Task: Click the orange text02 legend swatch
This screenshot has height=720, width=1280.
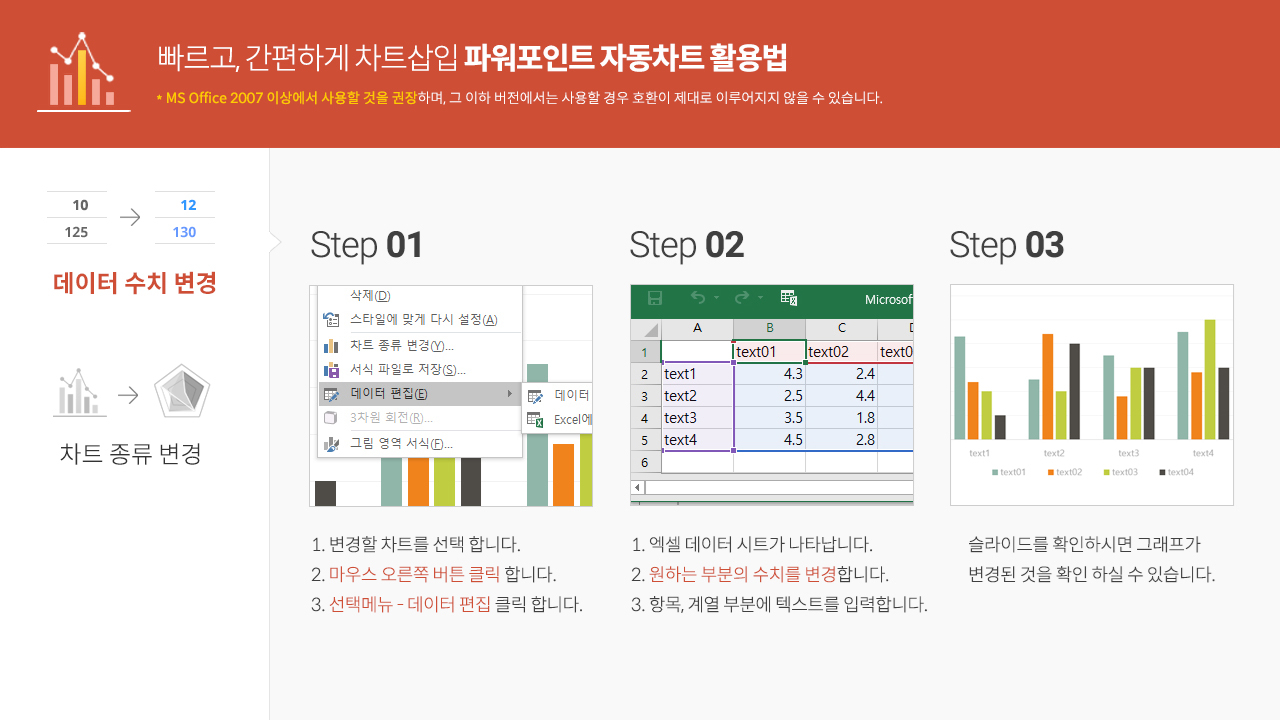Action: pyautogui.click(x=1051, y=472)
